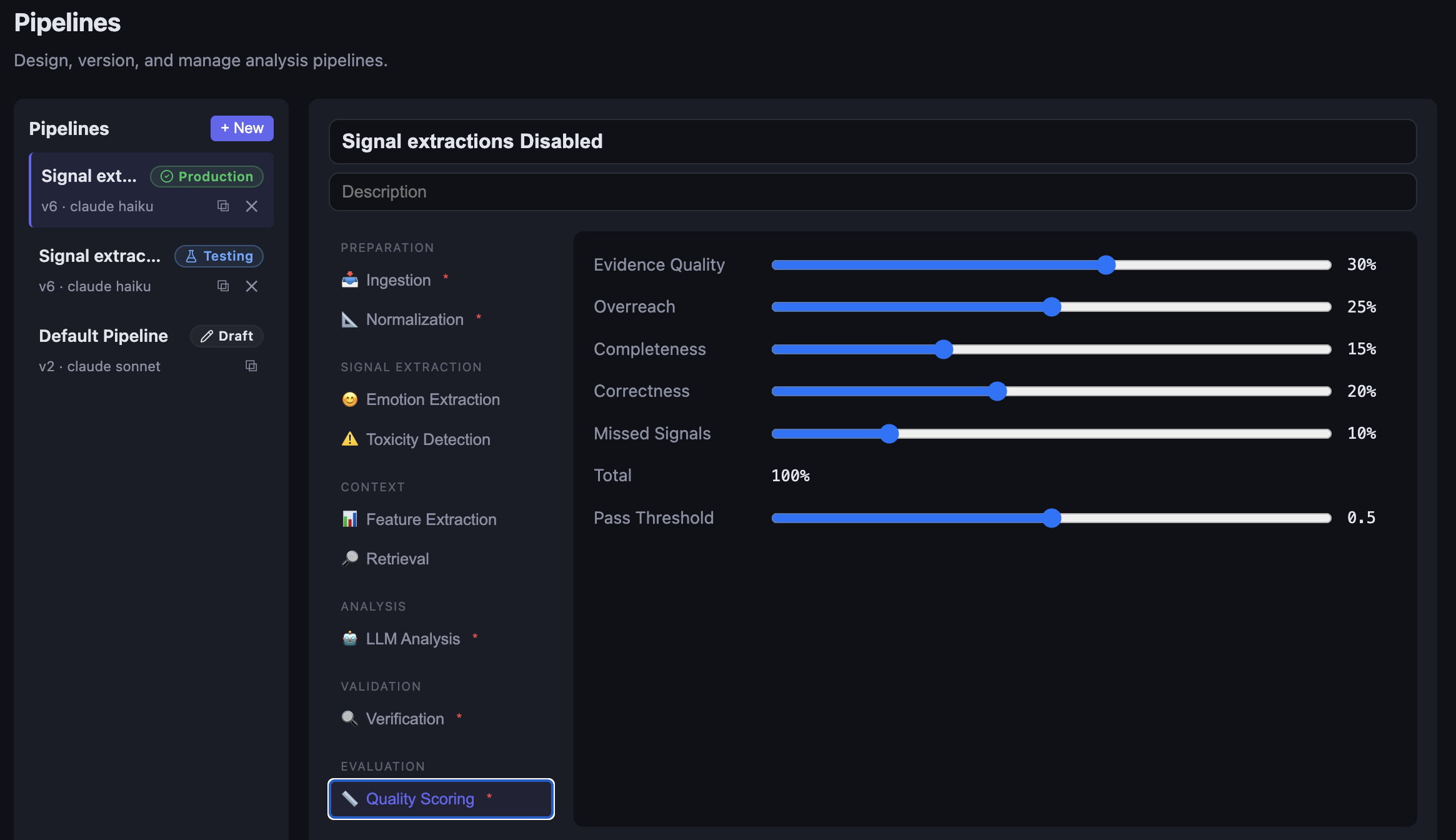
Task: Click the Toxicity Detection warning icon
Action: [x=351, y=439]
